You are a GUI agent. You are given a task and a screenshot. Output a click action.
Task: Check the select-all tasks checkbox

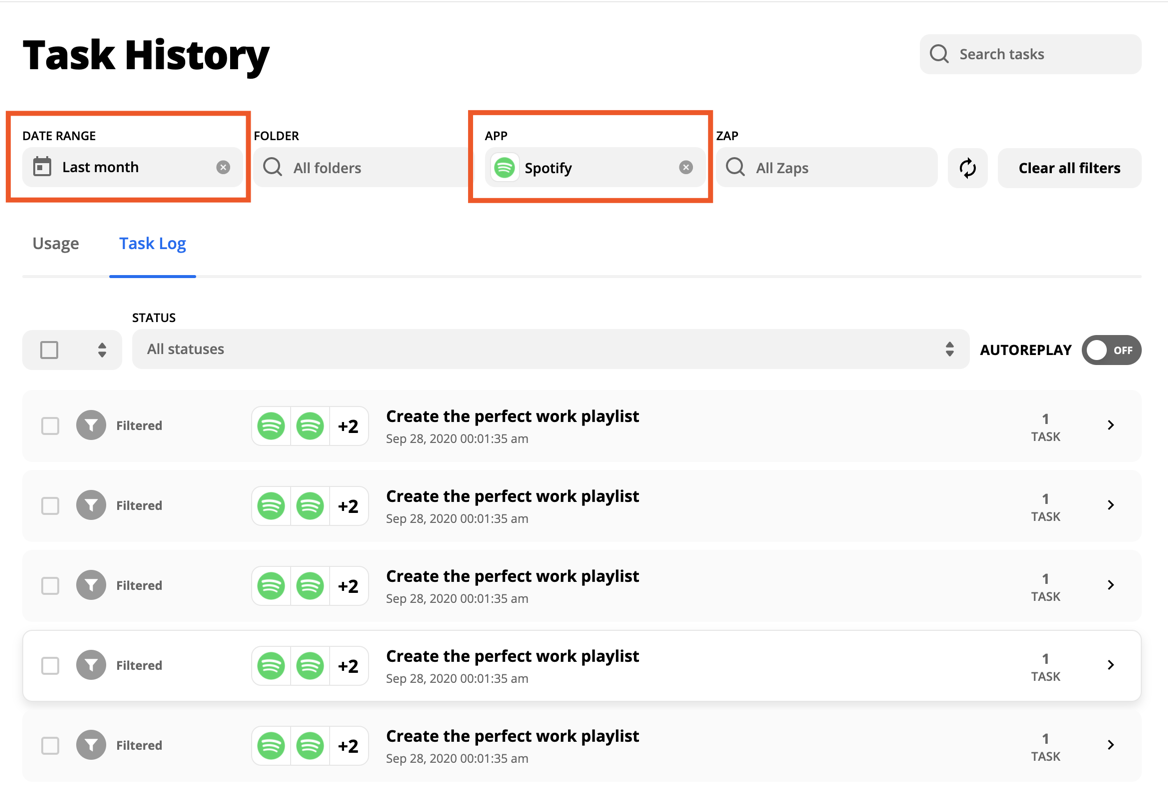point(49,350)
